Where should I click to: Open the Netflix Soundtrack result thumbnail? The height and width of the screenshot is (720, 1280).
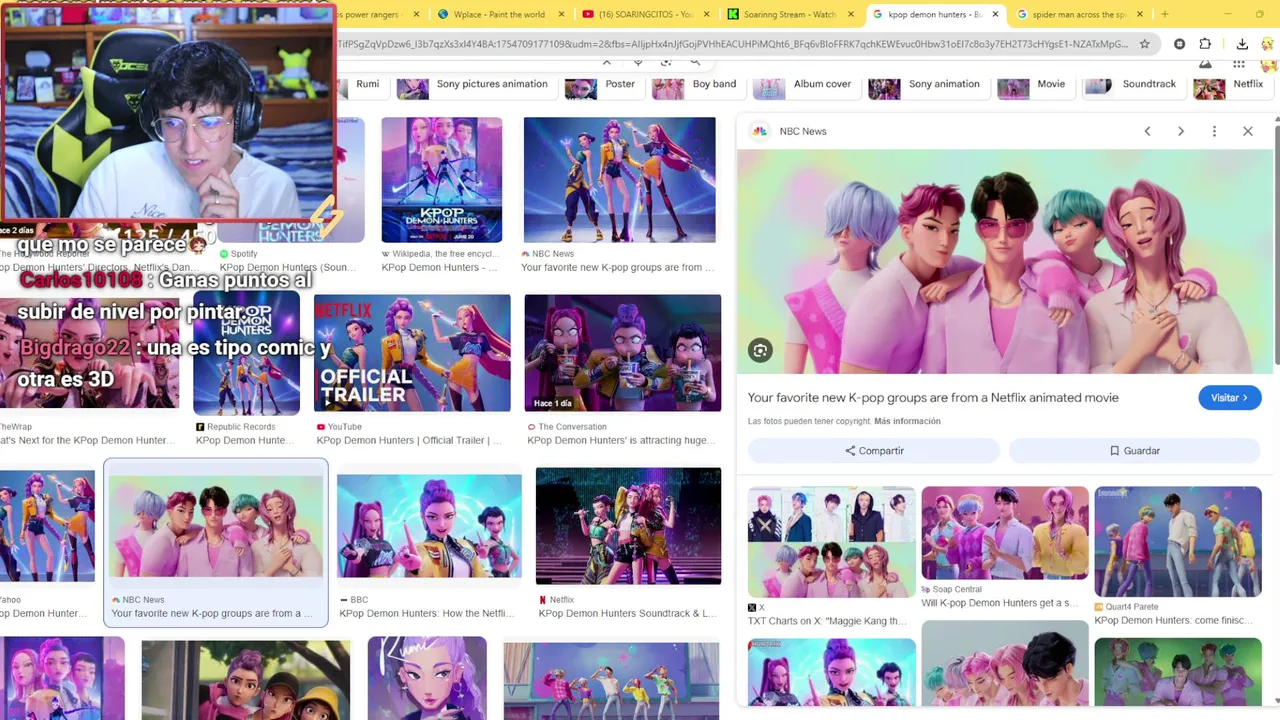pos(628,526)
